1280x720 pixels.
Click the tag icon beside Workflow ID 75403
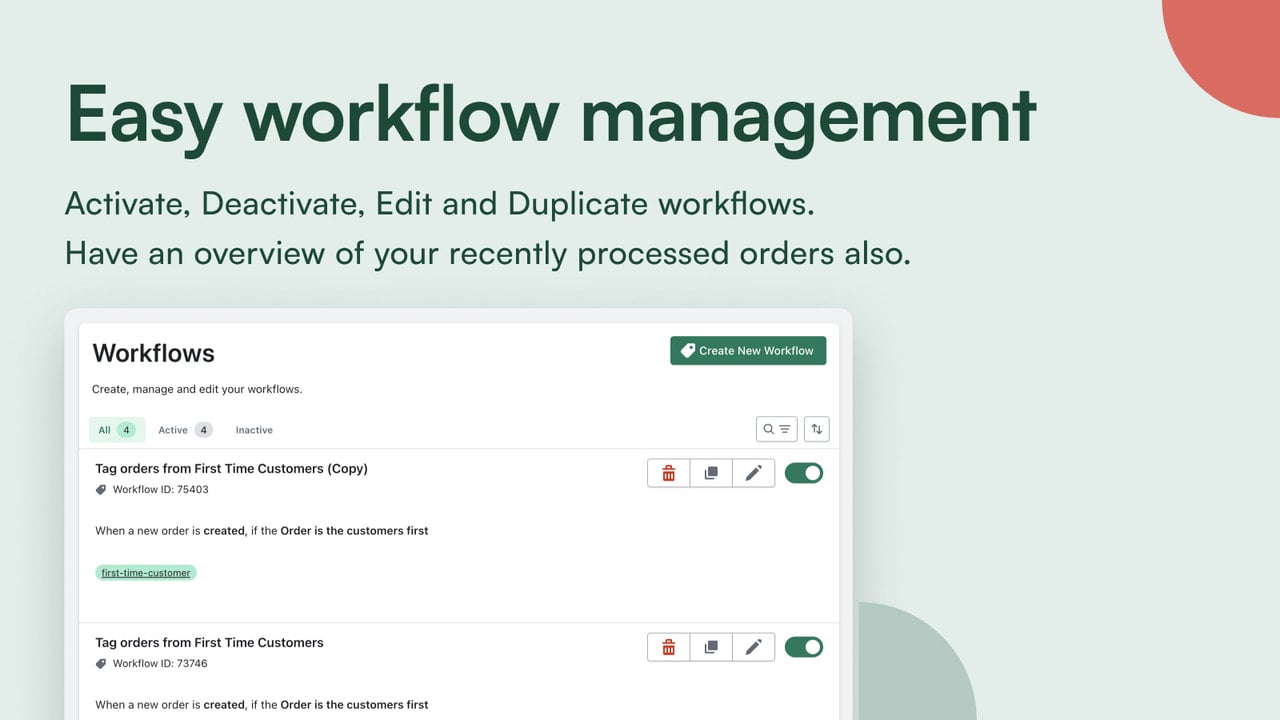101,490
